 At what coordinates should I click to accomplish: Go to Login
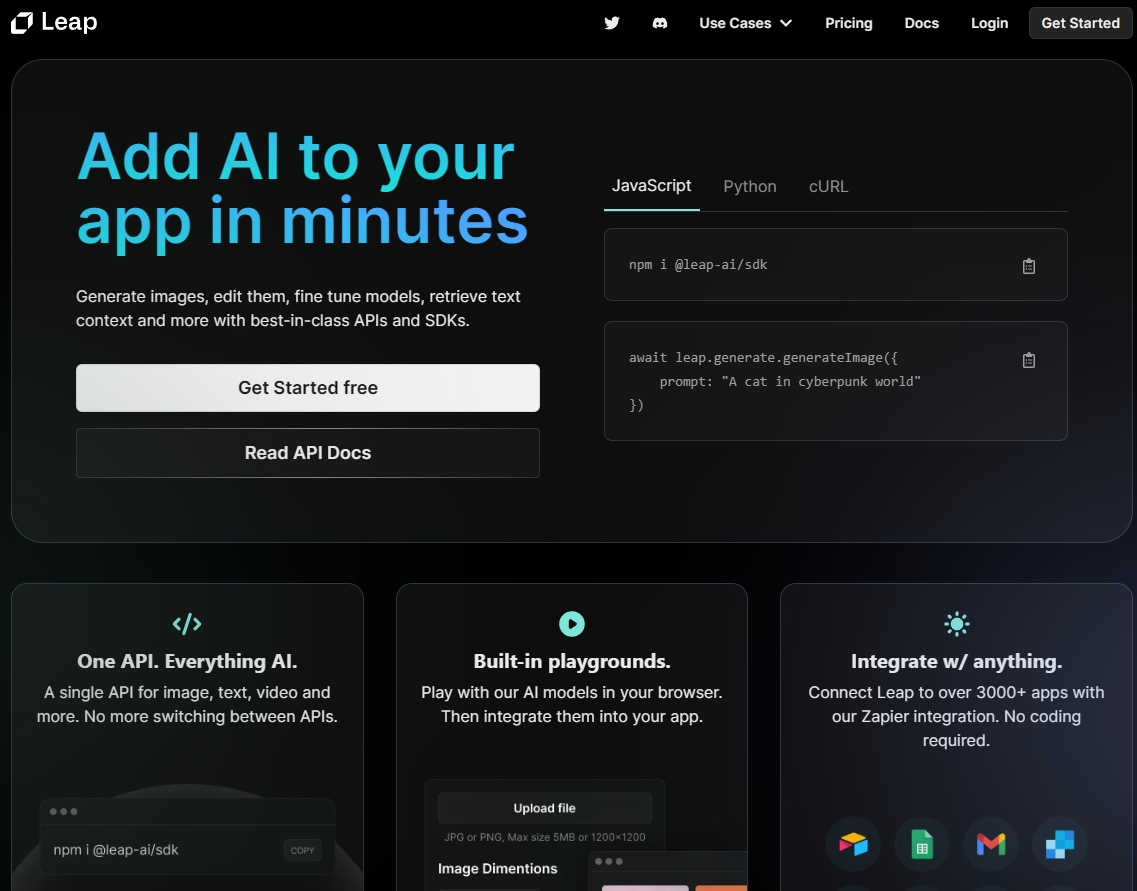pyautogui.click(x=989, y=23)
